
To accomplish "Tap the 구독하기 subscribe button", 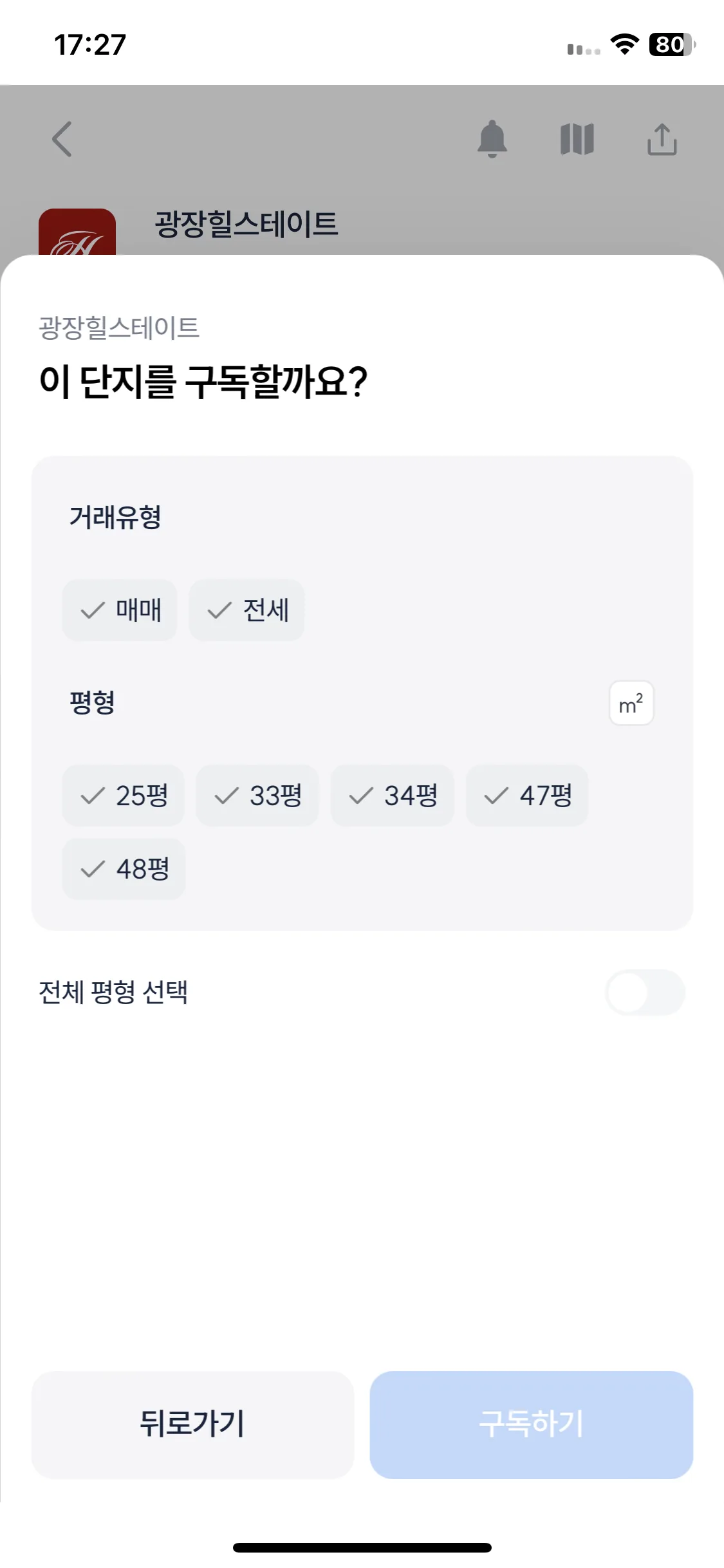I will click(532, 1424).
